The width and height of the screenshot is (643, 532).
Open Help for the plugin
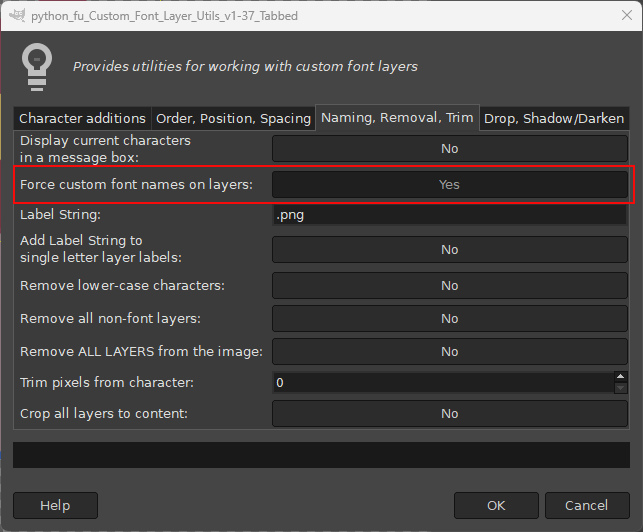click(x=55, y=505)
